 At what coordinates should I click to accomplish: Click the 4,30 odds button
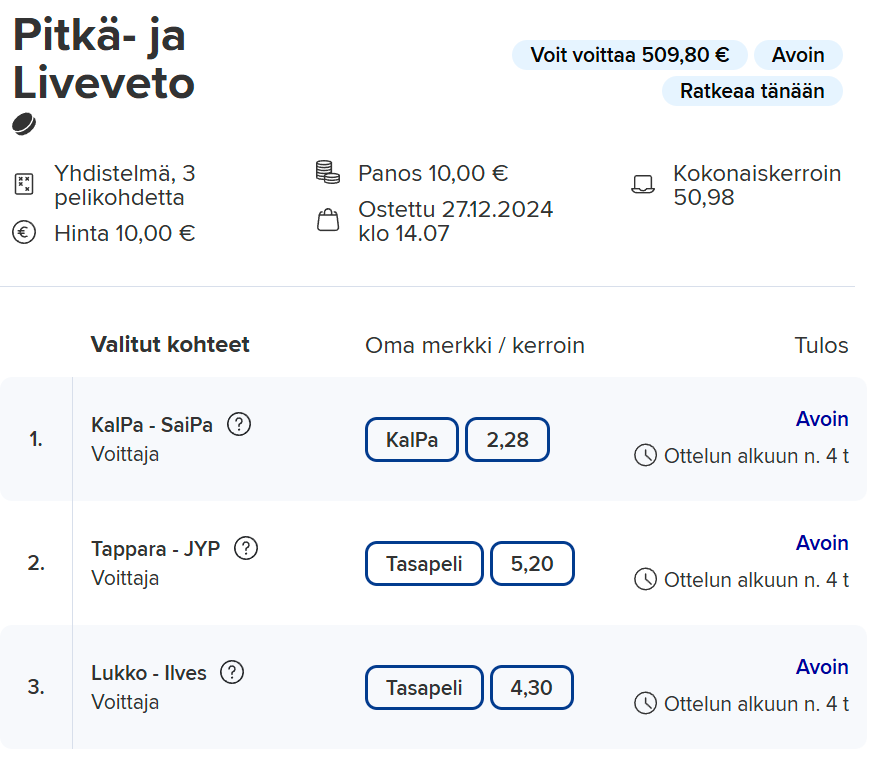(531, 688)
